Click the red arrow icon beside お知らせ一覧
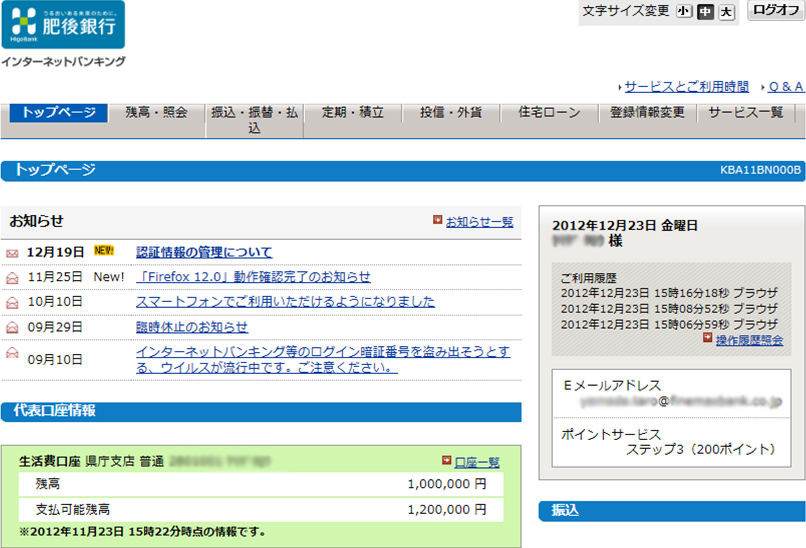 [437, 220]
